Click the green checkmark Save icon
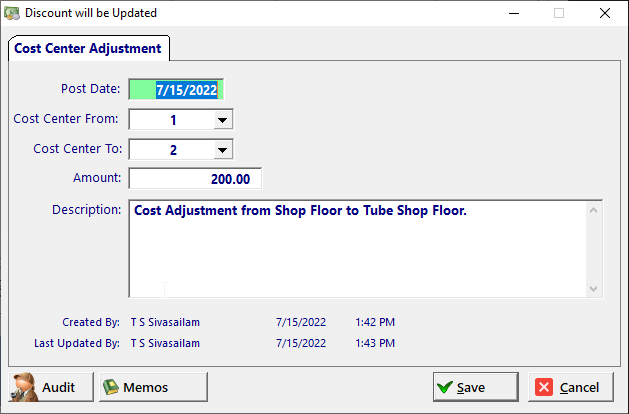This screenshot has width=629, height=414. [445, 387]
